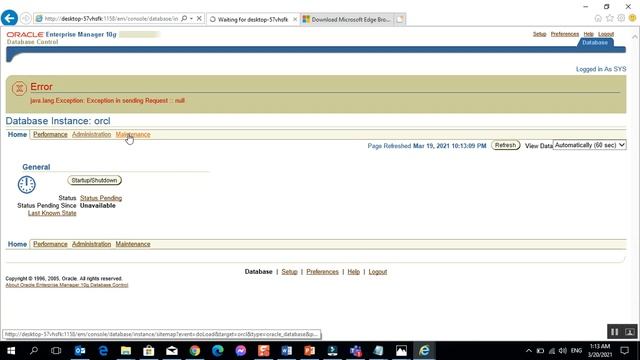Screen dimensions: 640x360
Task: Open PowerPoint from the taskbar
Action: [x=309, y=351]
